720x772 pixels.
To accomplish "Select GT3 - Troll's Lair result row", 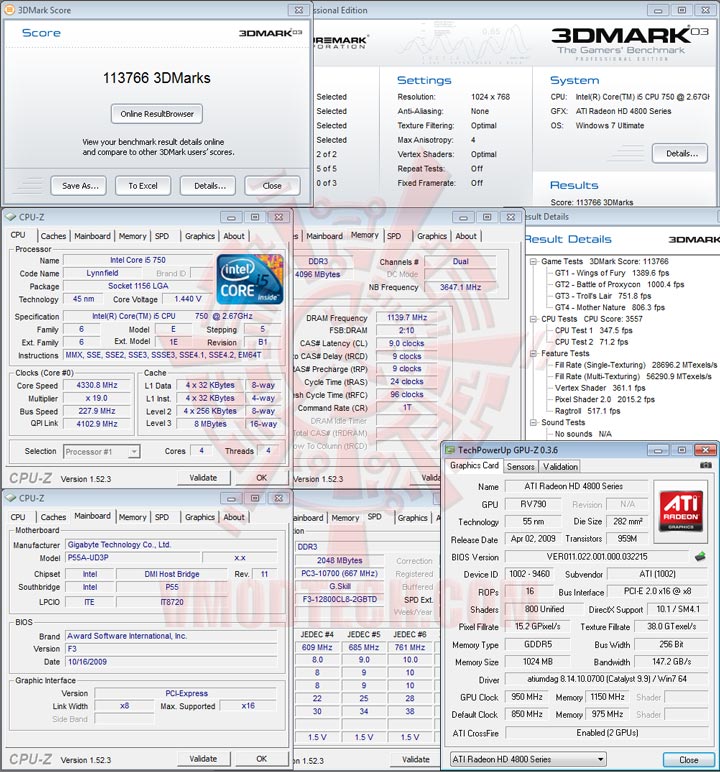I will coord(603,296).
